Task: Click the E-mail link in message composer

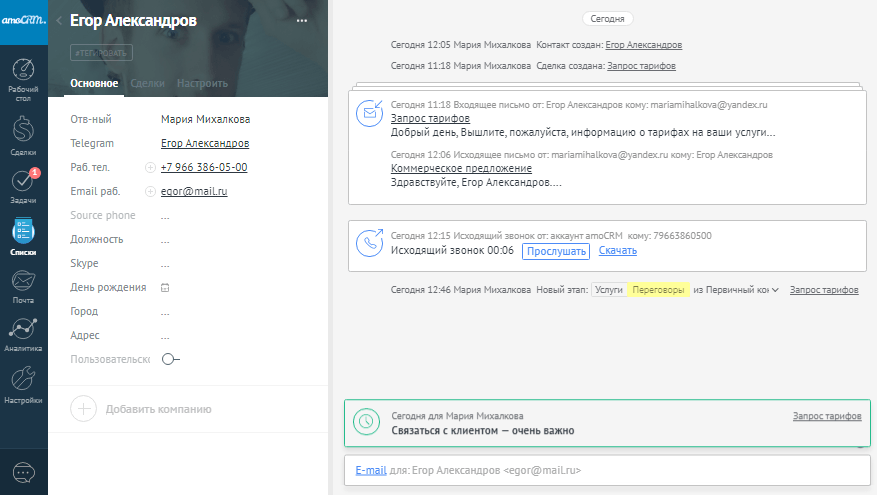Action: click(x=371, y=469)
